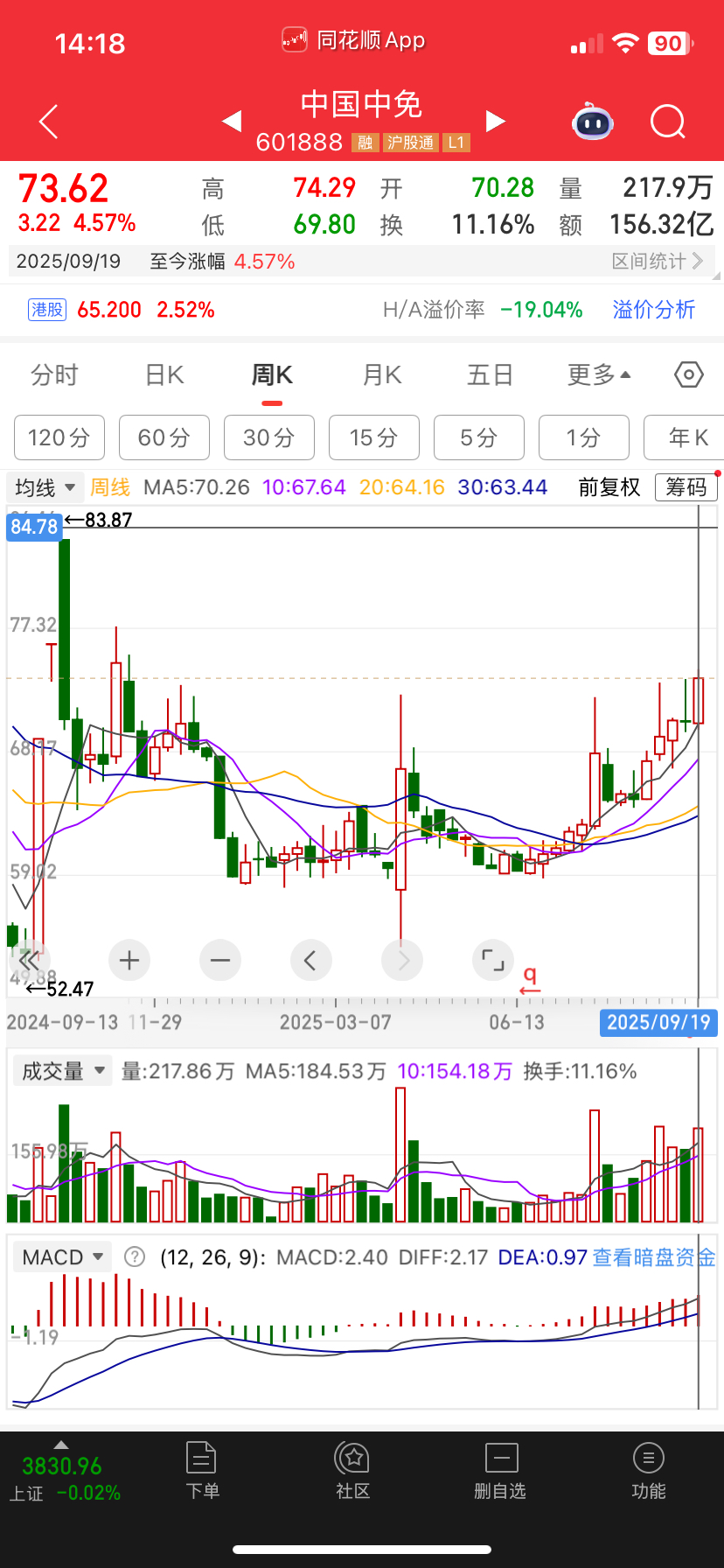The height and width of the screenshot is (1568, 724).
Task: Tap the MA5:70.26 value
Action: [x=197, y=487]
